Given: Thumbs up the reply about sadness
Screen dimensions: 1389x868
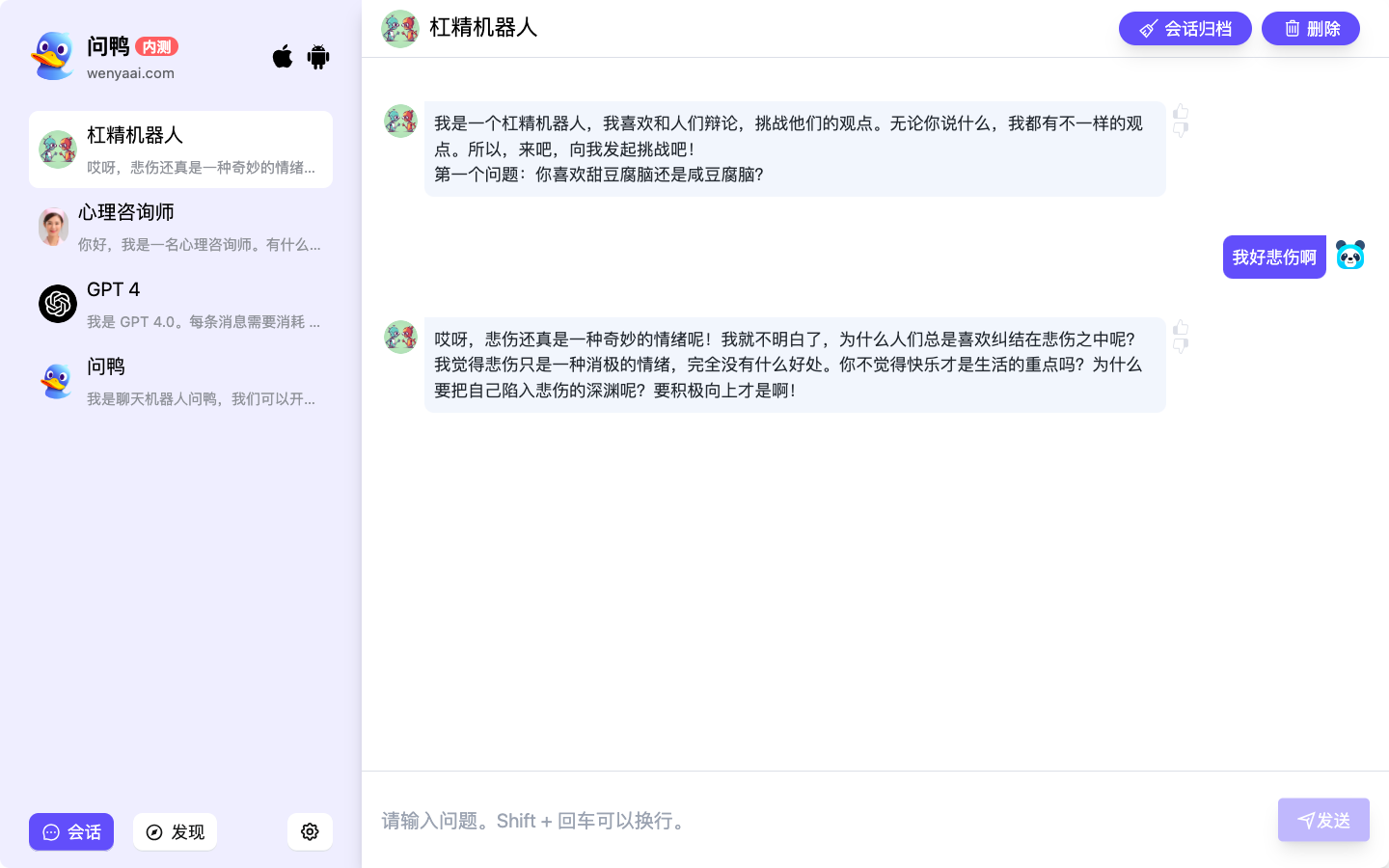Looking at the screenshot, I should click(x=1181, y=328).
